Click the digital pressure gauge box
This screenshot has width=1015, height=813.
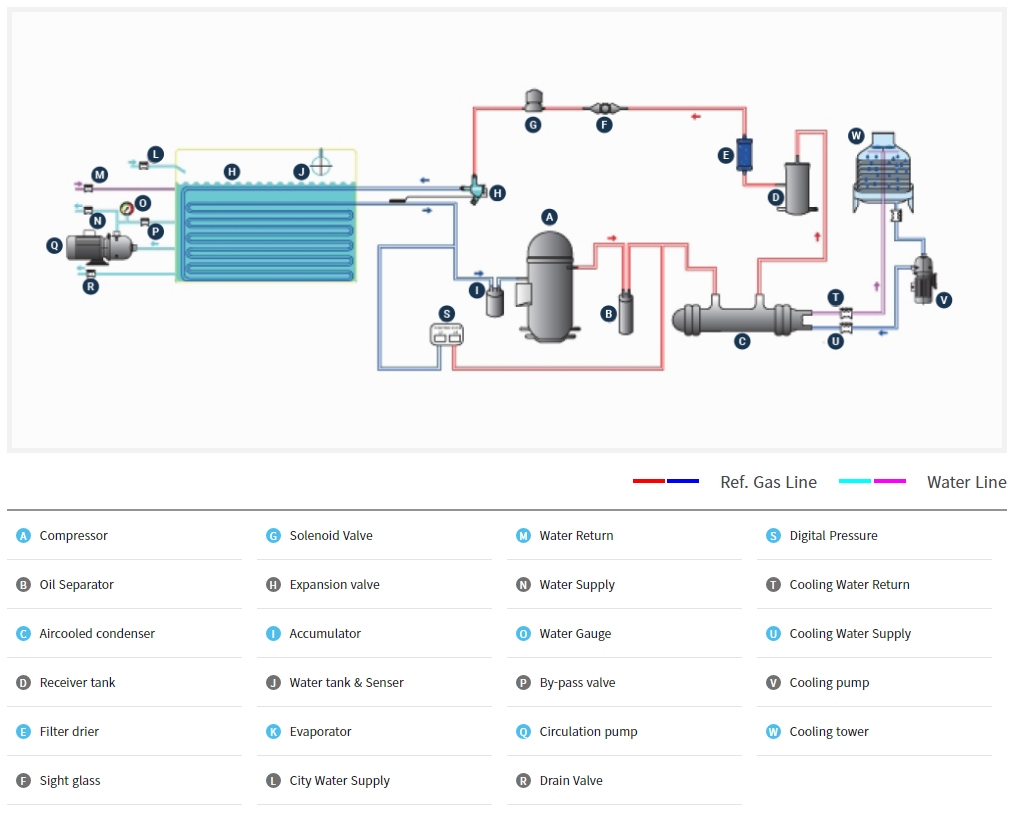446,334
